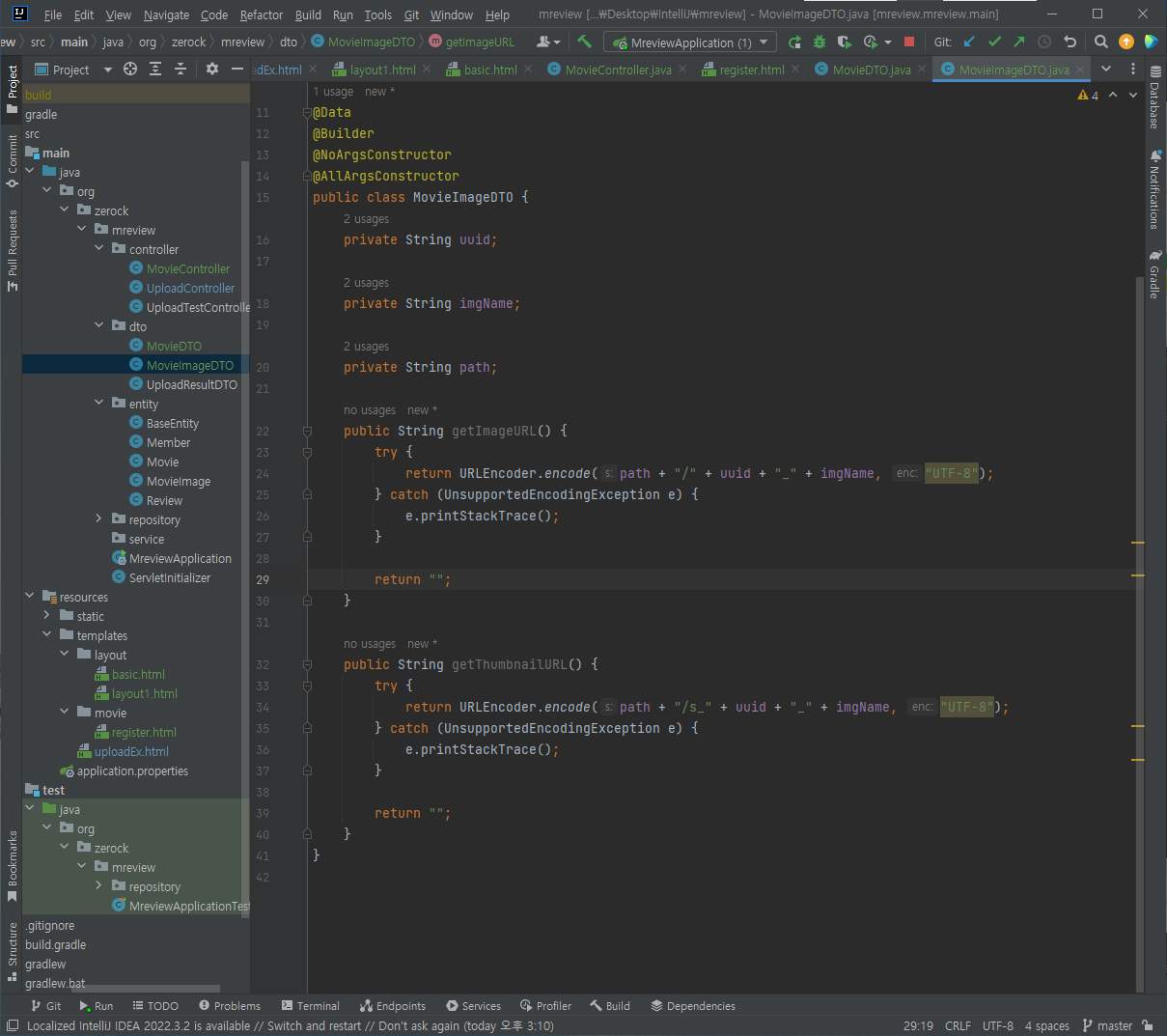Start debugging with the bug icon
The width and height of the screenshot is (1167, 1036).
click(x=820, y=42)
